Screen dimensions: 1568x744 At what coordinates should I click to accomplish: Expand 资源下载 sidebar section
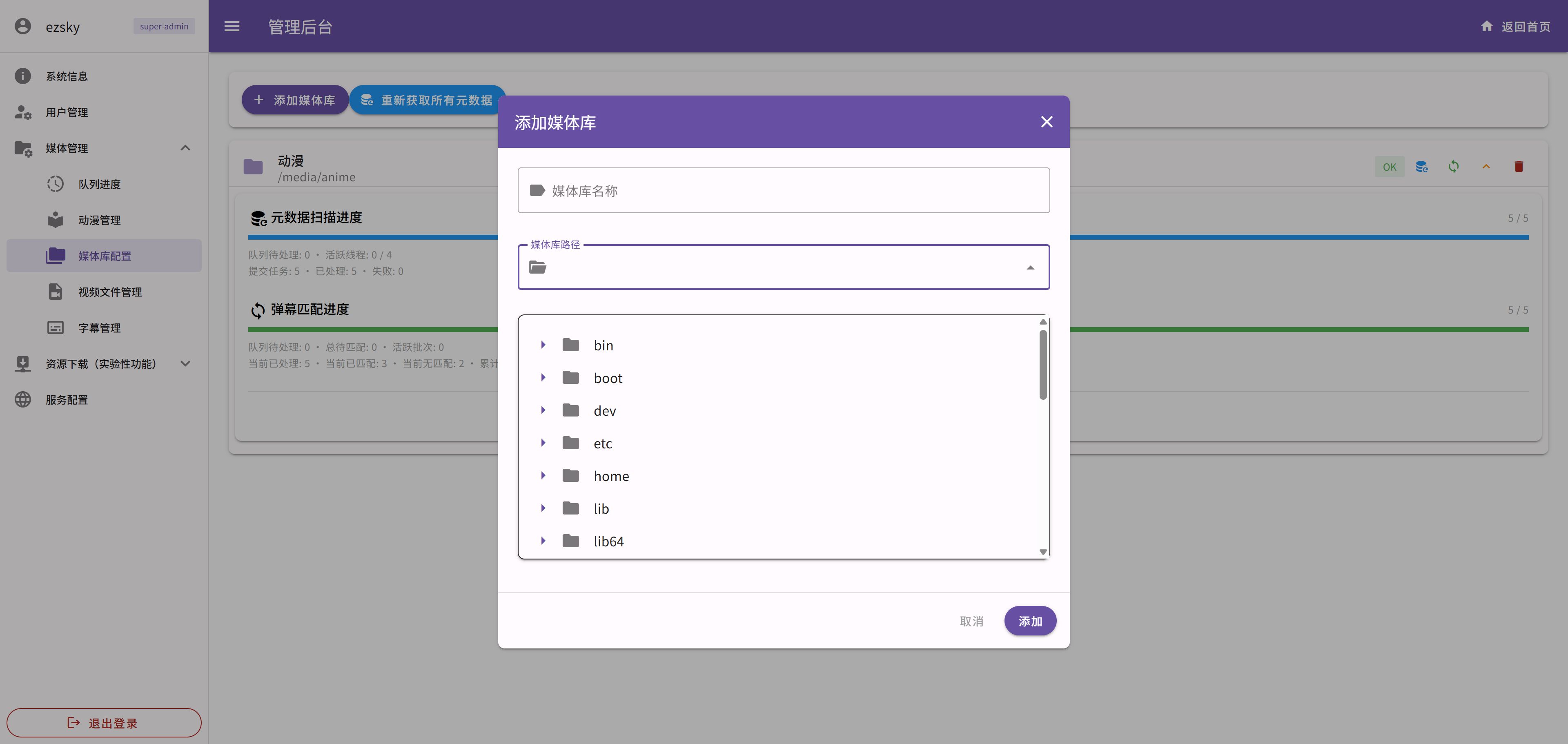click(185, 363)
